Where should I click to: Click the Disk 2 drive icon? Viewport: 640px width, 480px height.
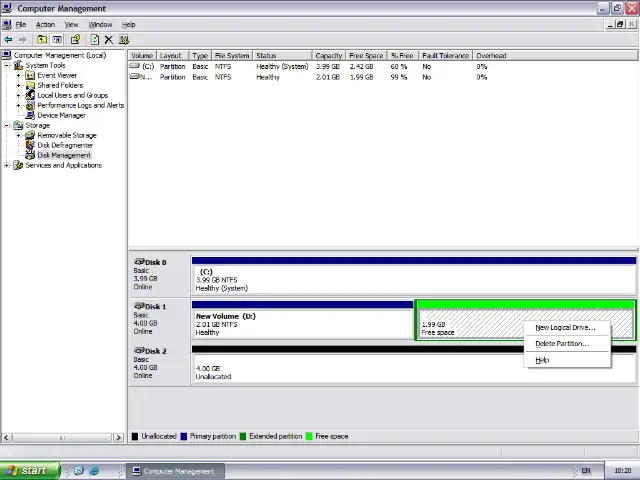pyautogui.click(x=140, y=351)
